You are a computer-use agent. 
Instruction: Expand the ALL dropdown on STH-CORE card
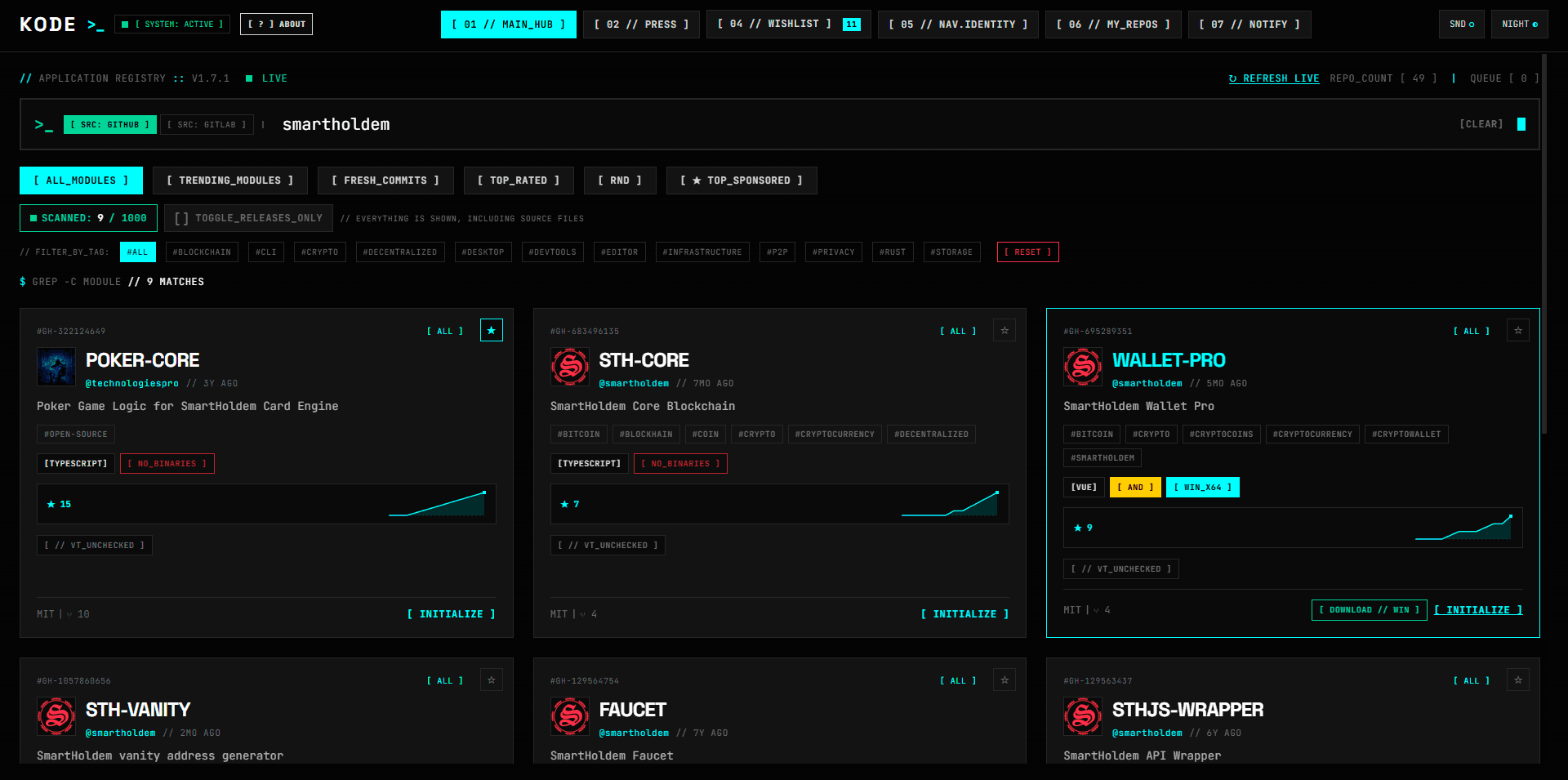pyautogui.click(x=958, y=331)
